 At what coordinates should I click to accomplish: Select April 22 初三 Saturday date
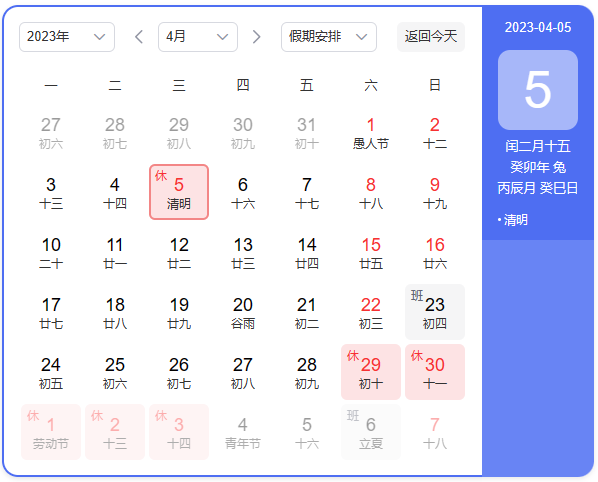(371, 312)
